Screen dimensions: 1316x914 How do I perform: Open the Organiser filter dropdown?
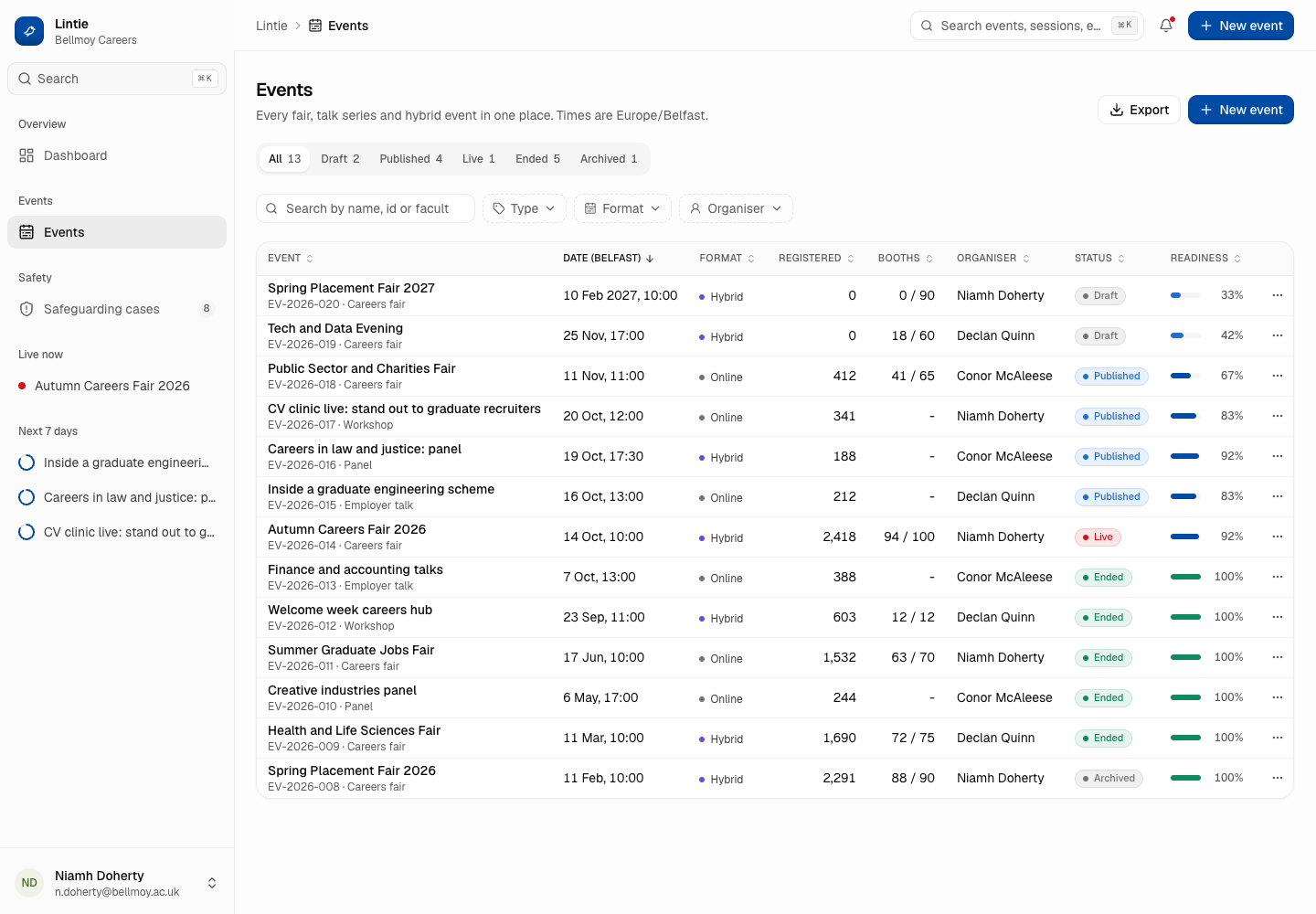[x=736, y=208]
